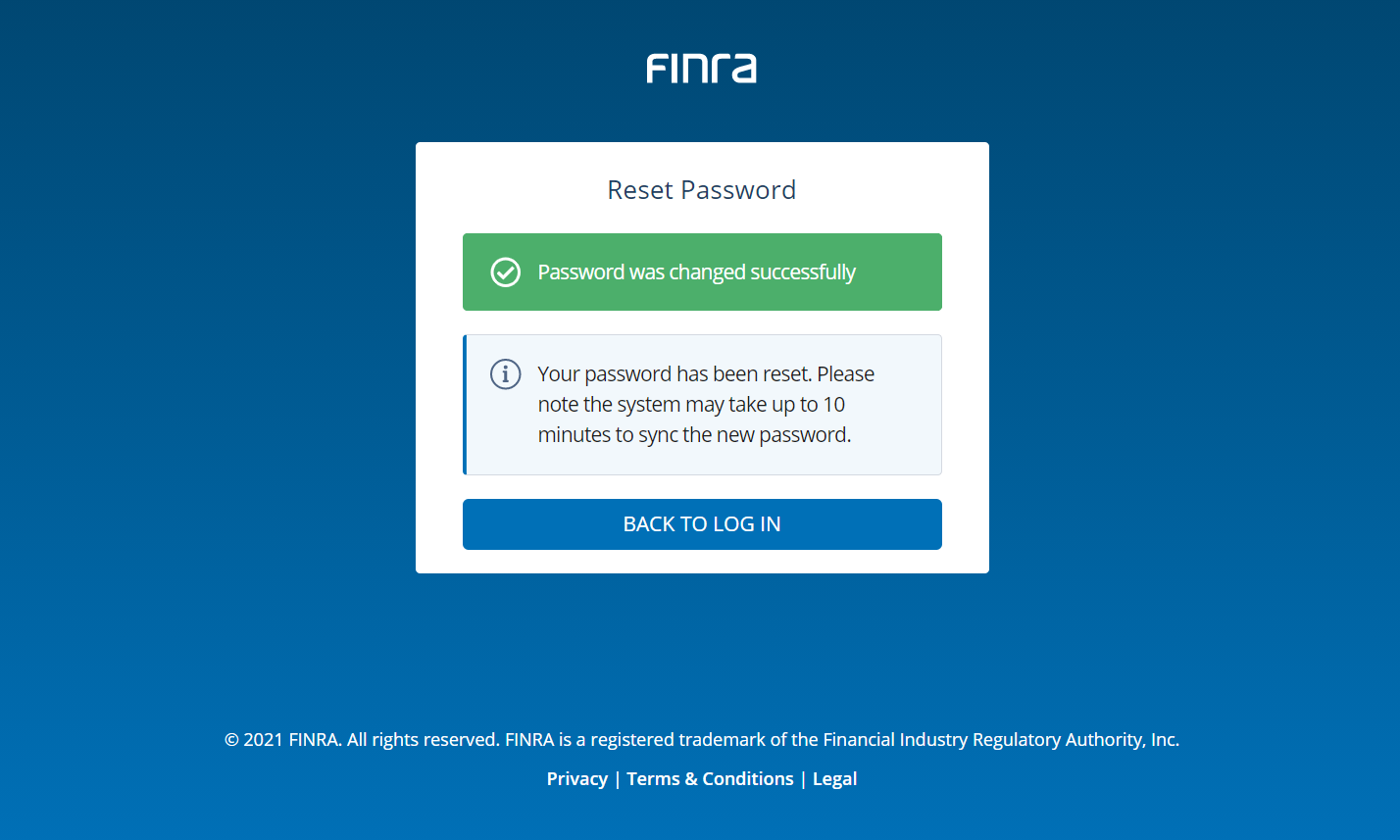Viewport: 1400px width, 840px height.
Task: Click the FINRA logo at top
Action: click(x=701, y=69)
